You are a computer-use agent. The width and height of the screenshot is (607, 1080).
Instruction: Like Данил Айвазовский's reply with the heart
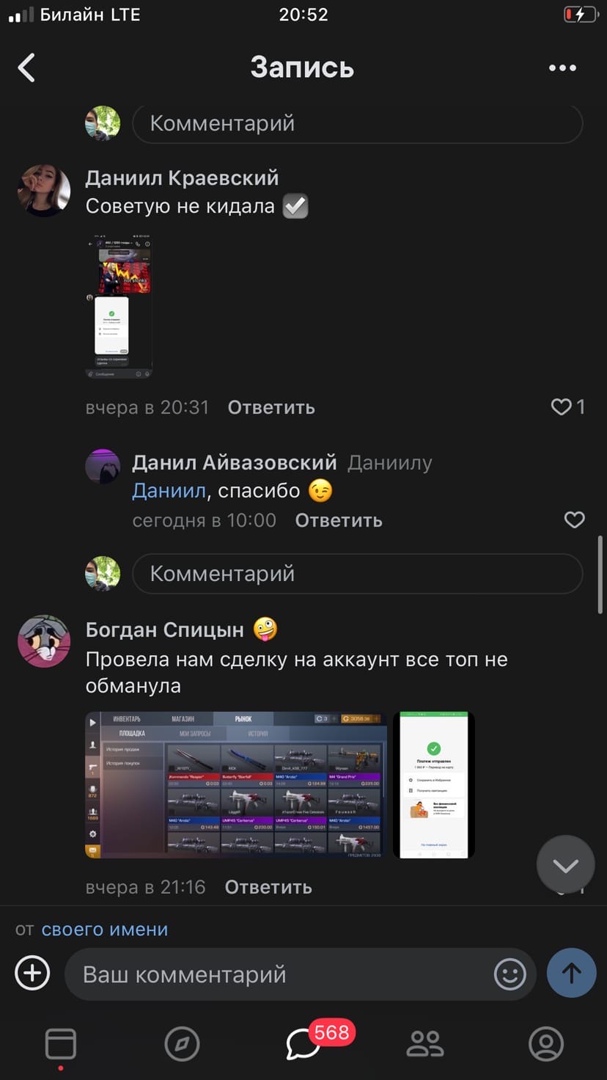(x=574, y=520)
